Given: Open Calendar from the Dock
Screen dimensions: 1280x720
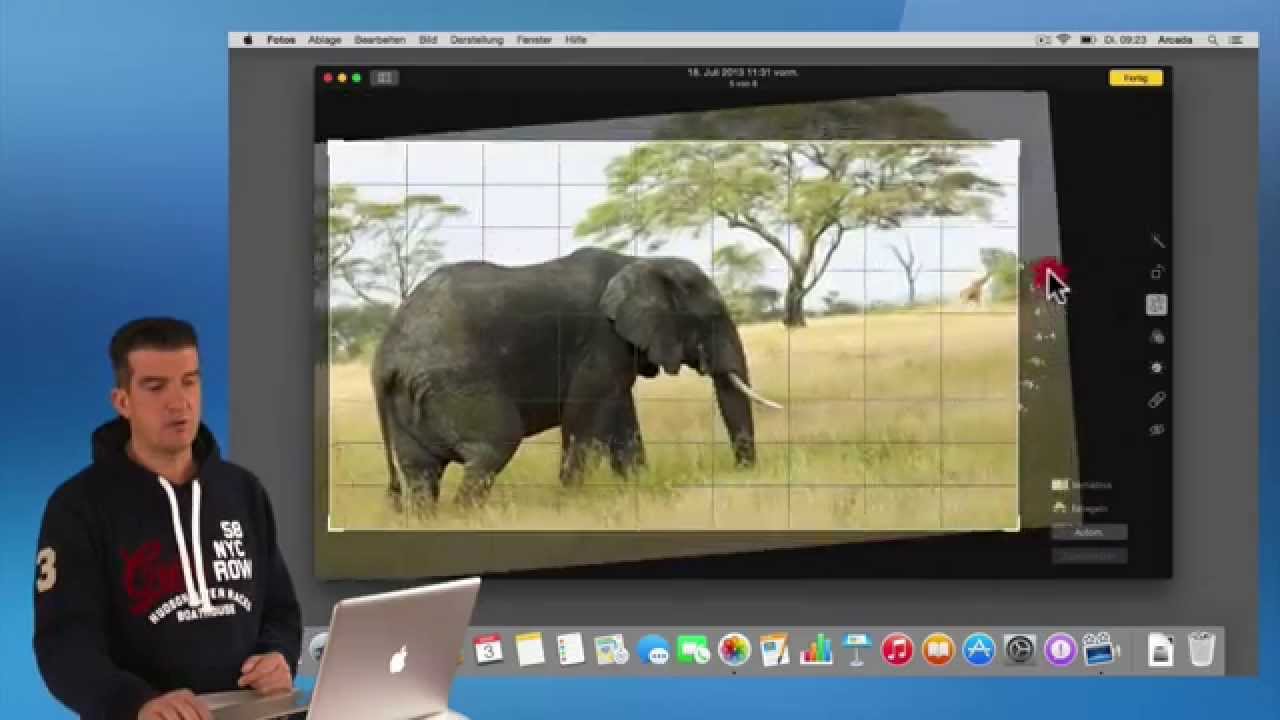Looking at the screenshot, I should [x=489, y=650].
